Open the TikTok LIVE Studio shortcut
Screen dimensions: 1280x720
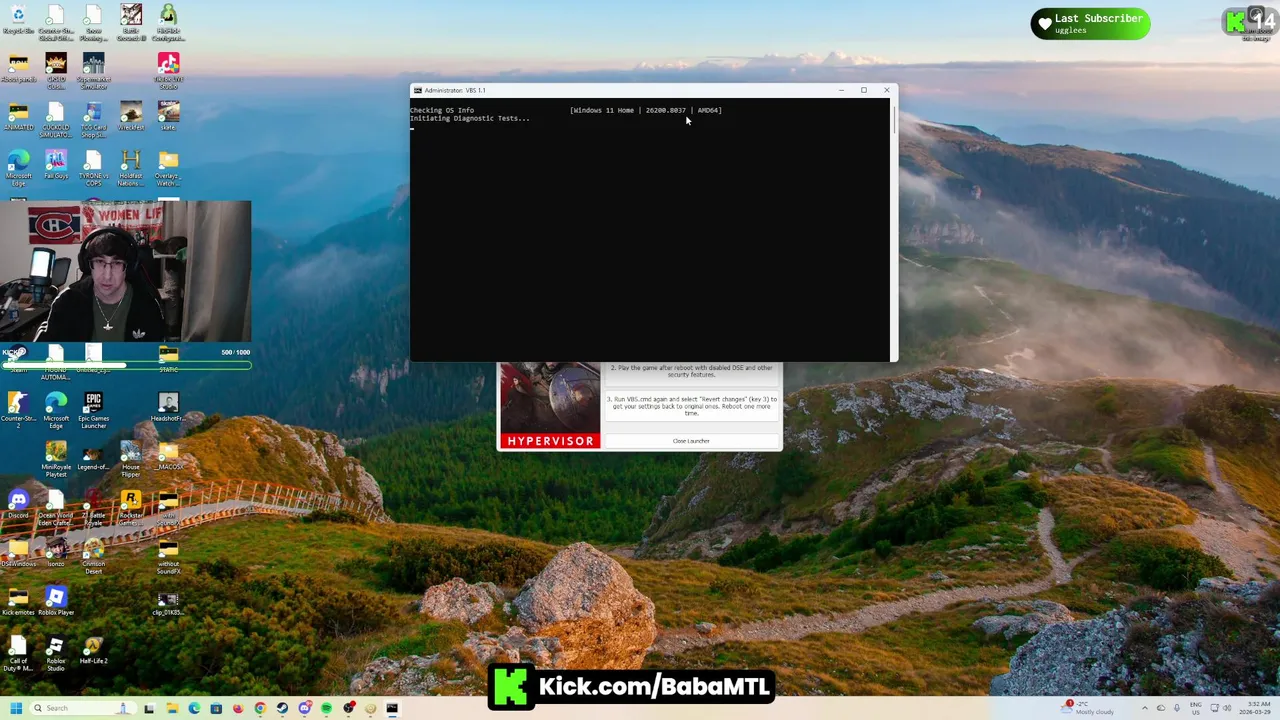pos(168,68)
